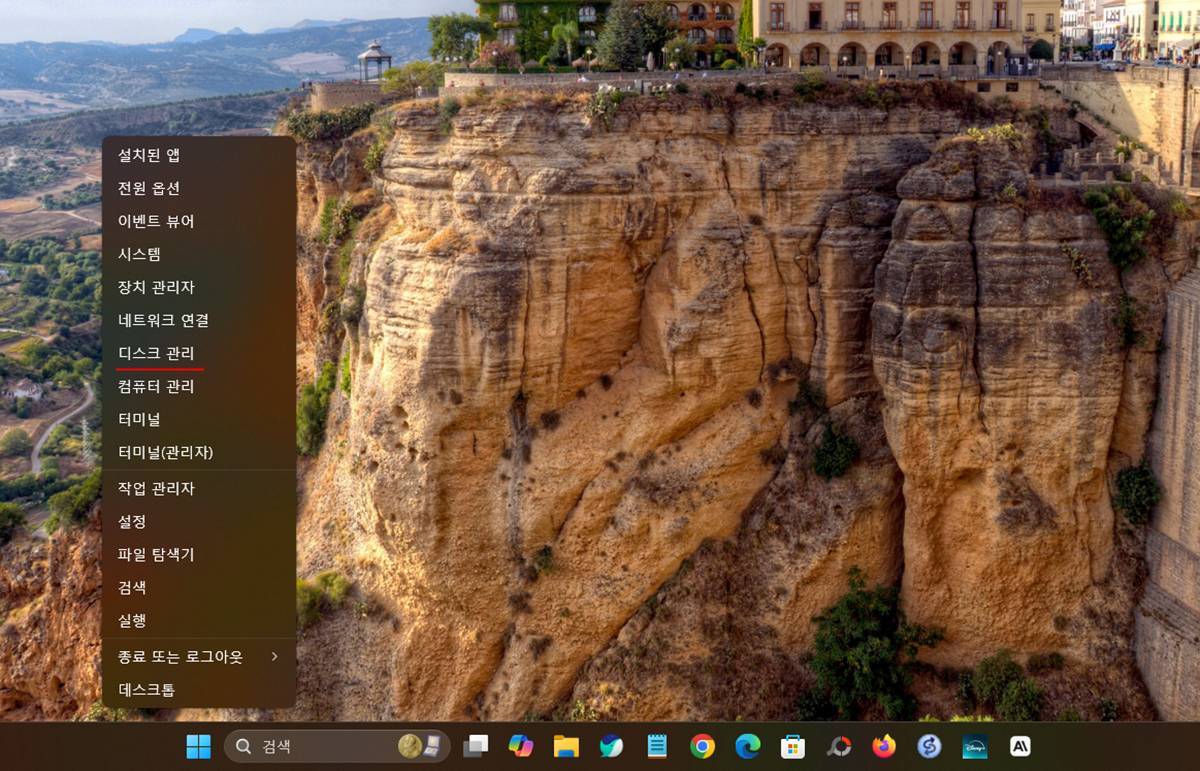Select 네트워크 연결 menu entry
The height and width of the screenshot is (771, 1200).
[x=199, y=320]
